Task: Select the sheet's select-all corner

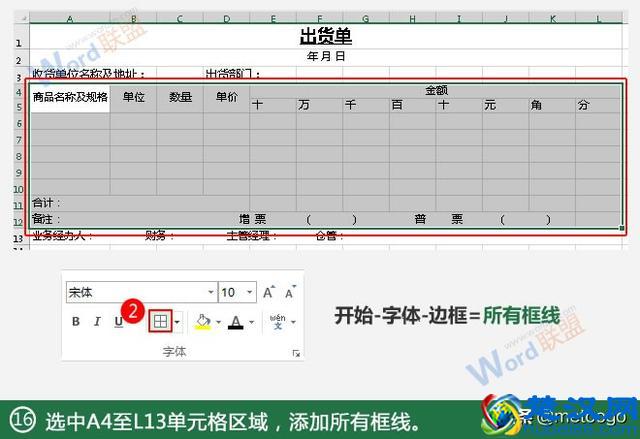Action: coord(22,18)
